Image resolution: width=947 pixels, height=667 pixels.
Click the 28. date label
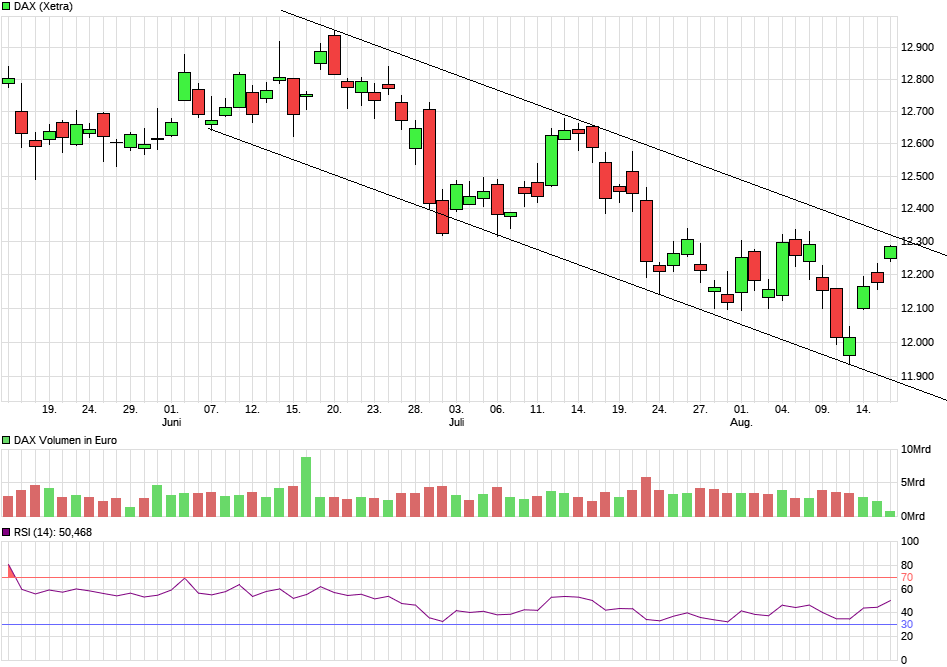click(415, 409)
